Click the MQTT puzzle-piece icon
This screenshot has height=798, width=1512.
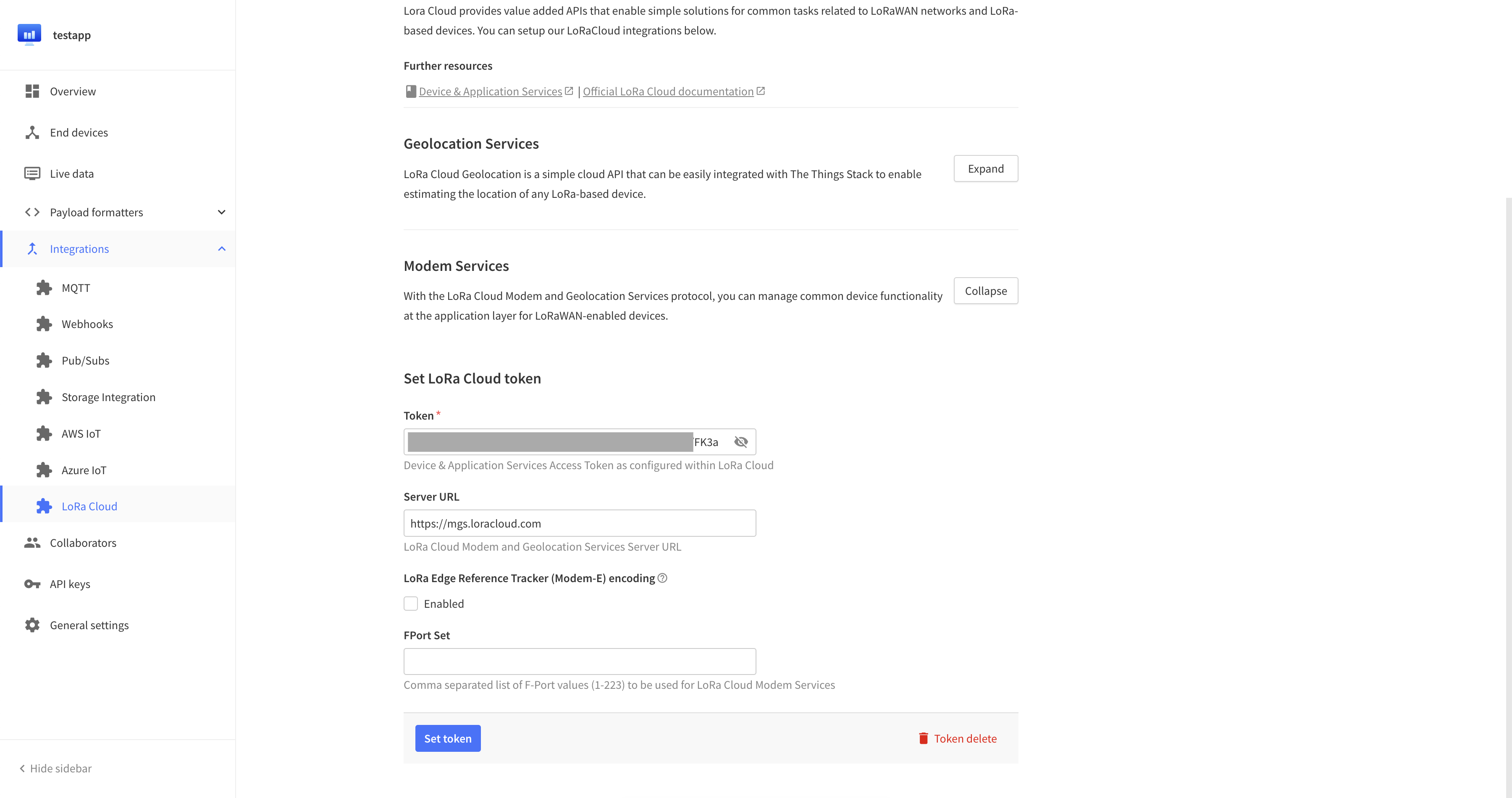point(44,288)
